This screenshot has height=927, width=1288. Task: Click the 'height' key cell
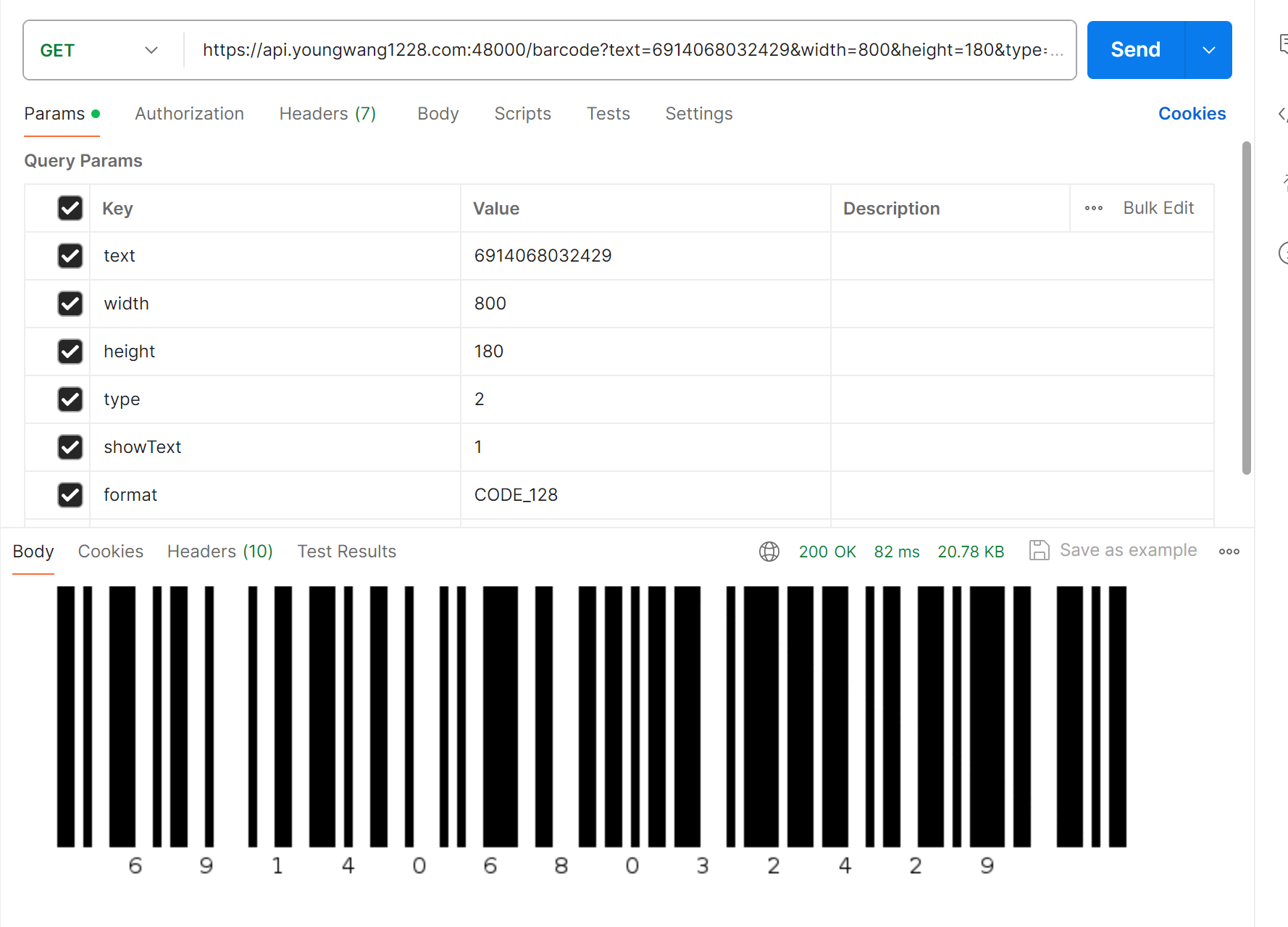coord(275,352)
